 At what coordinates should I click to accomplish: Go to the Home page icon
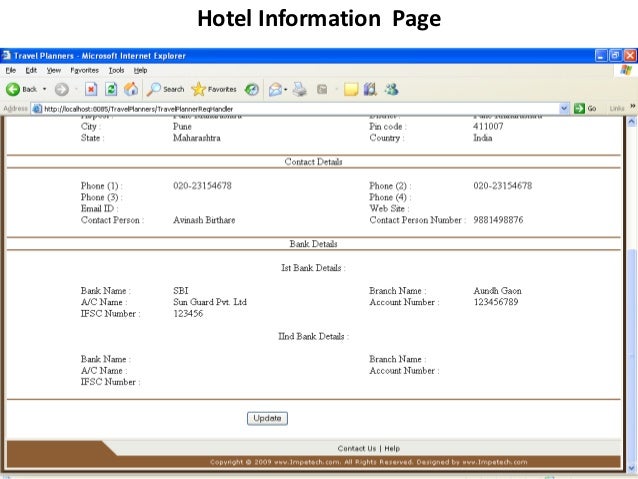[x=130, y=89]
